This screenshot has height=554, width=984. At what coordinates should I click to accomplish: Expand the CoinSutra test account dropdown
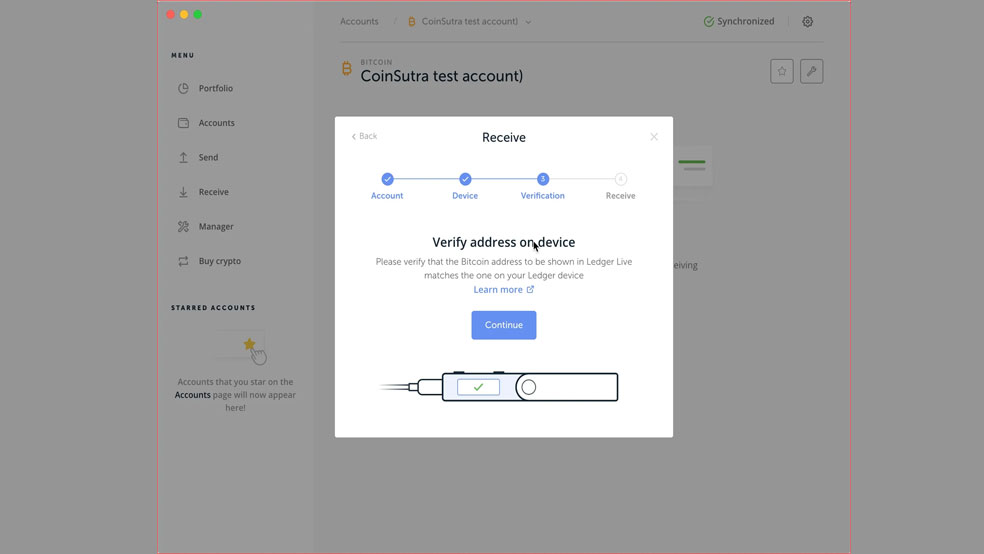point(528,22)
